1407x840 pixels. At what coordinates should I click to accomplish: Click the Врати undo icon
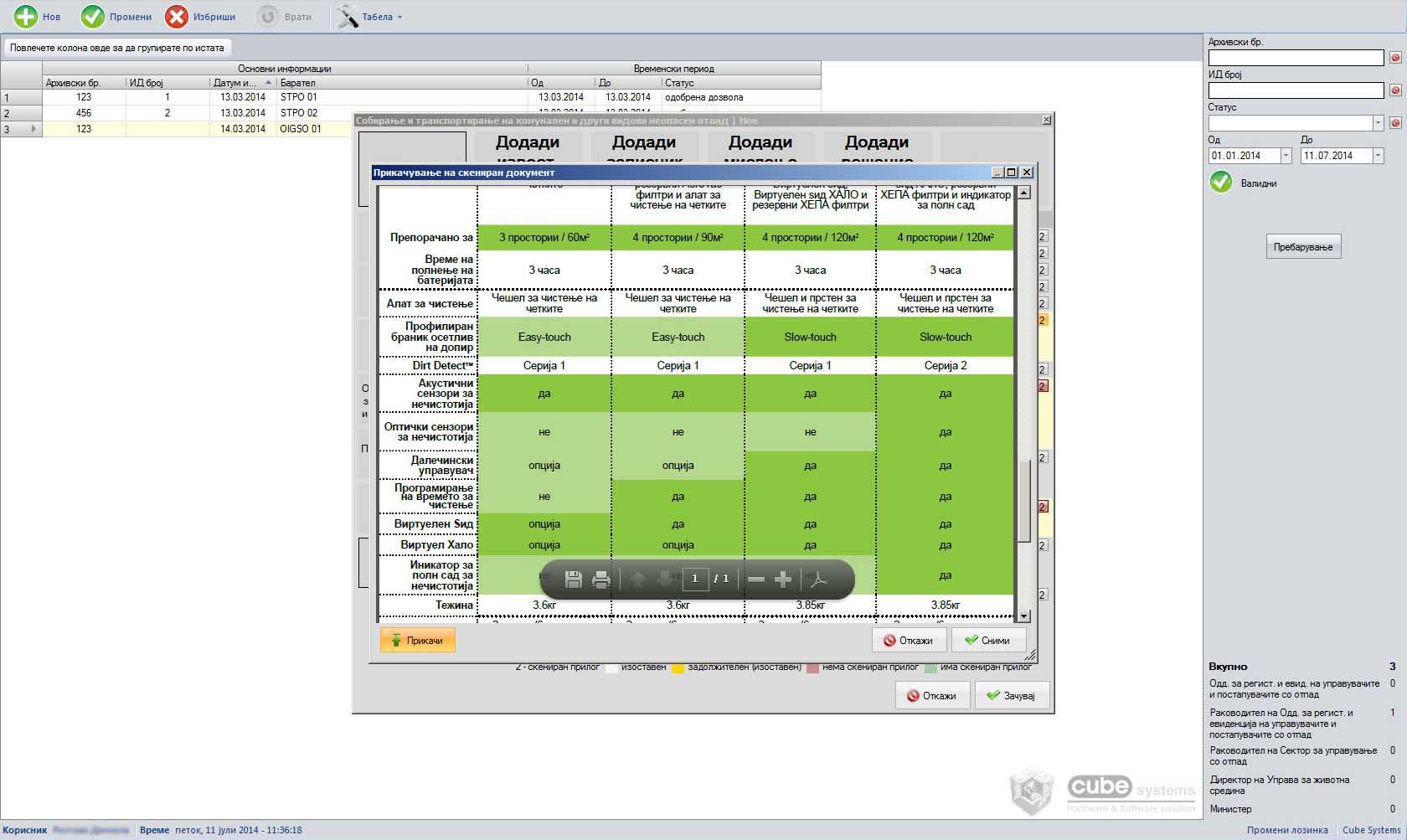[268, 17]
